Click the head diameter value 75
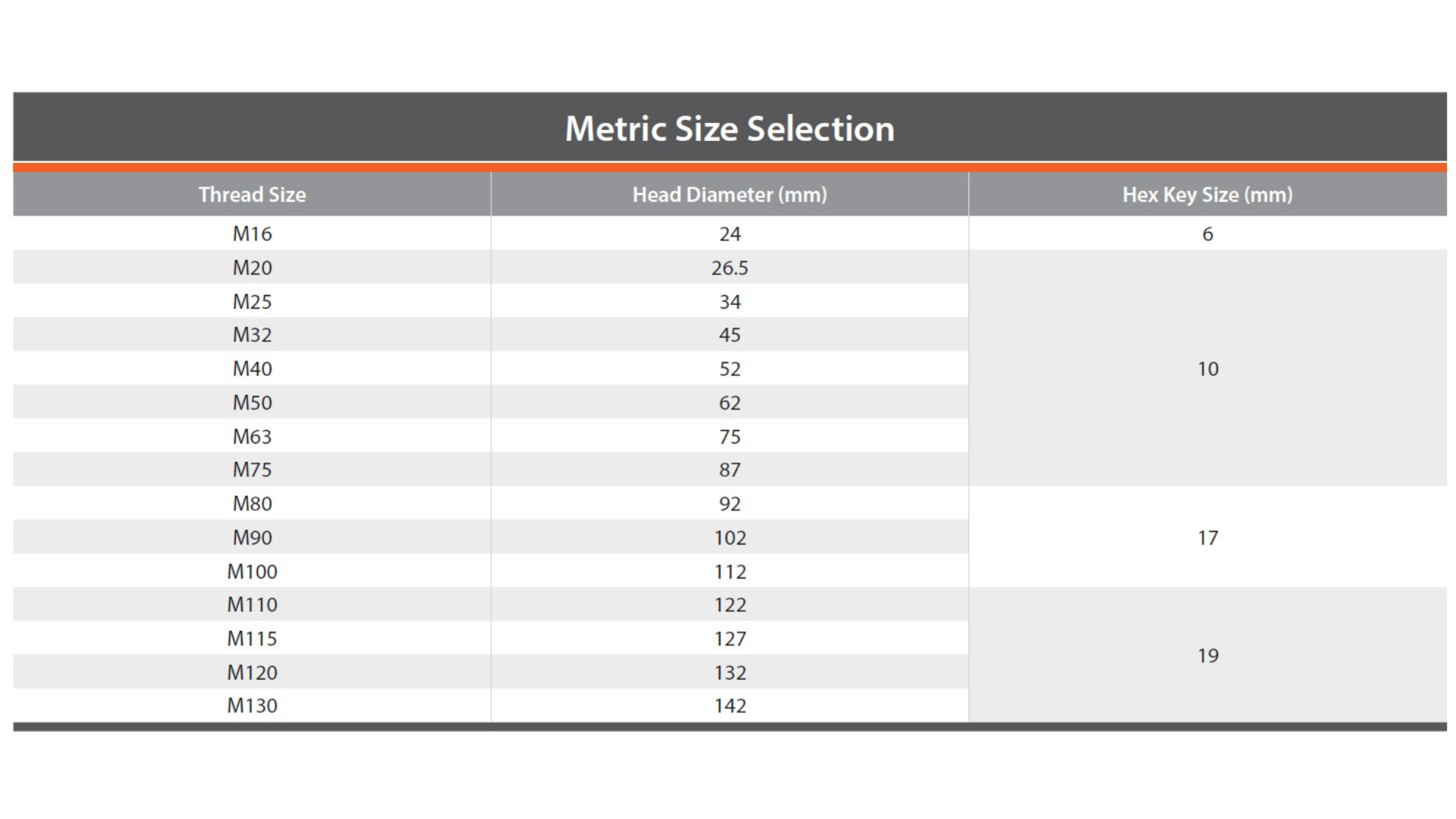This screenshot has height=819, width=1456. (x=730, y=437)
